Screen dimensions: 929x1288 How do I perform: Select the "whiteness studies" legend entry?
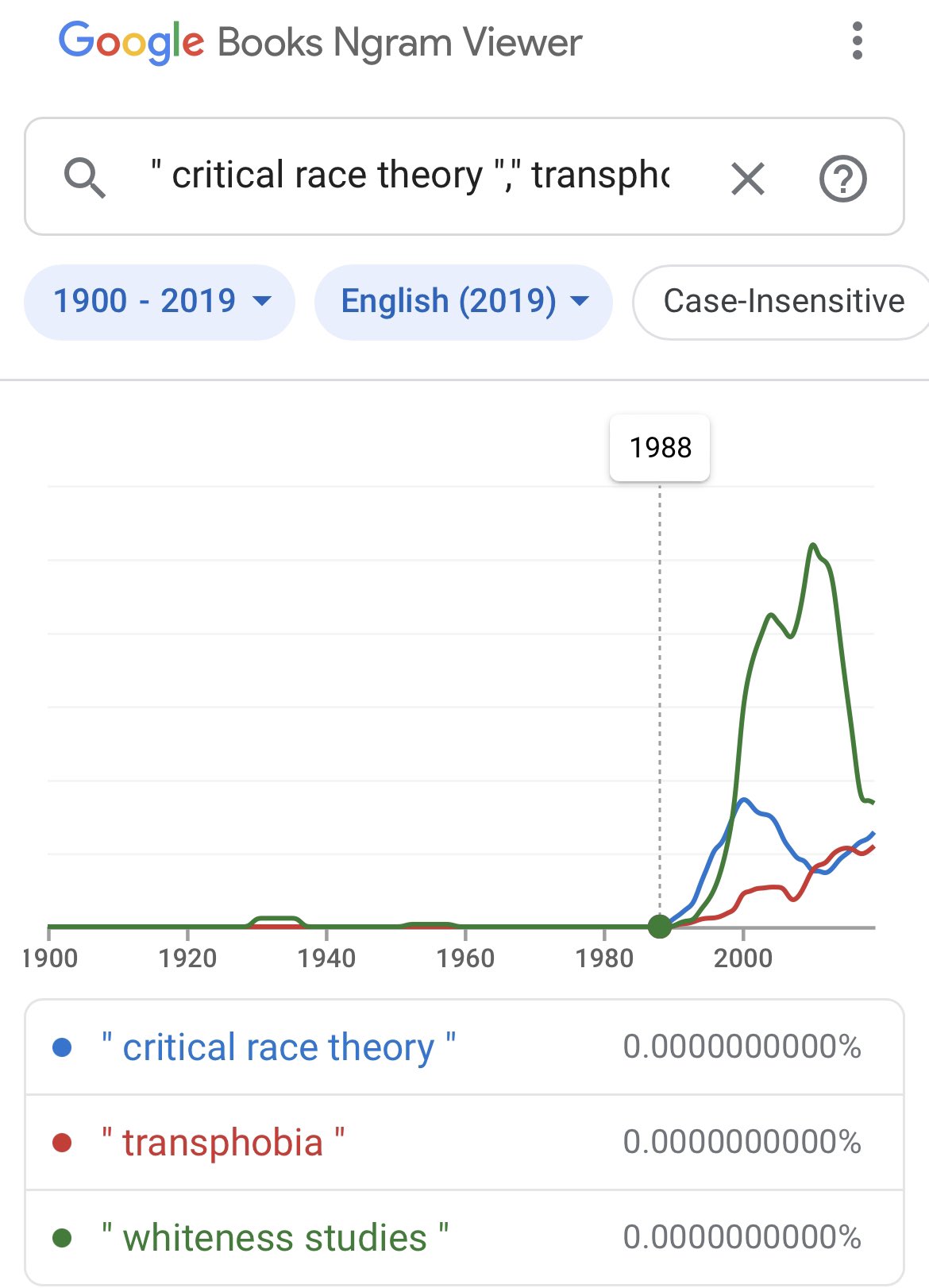click(275, 1238)
